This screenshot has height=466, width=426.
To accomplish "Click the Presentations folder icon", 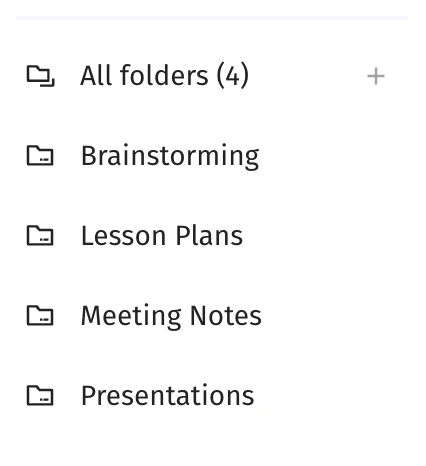I will pyautogui.click(x=40, y=395).
